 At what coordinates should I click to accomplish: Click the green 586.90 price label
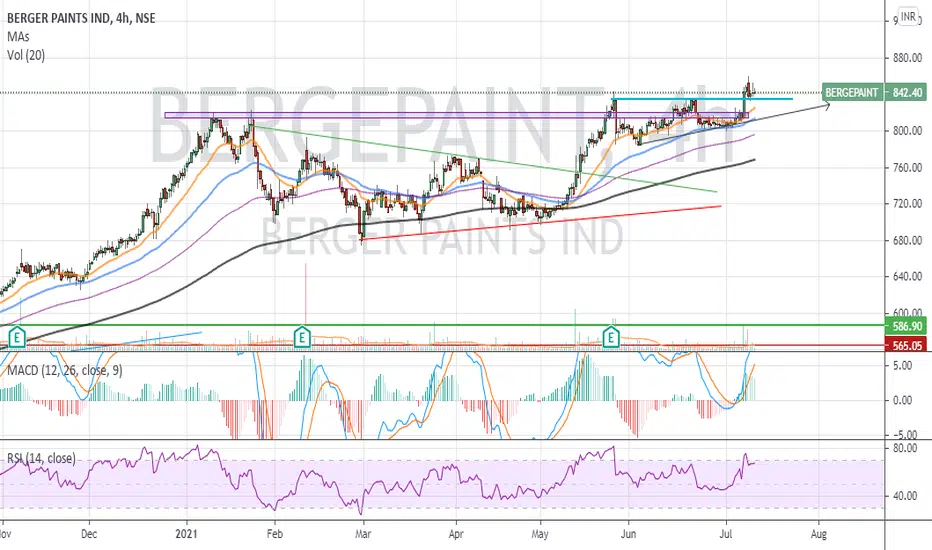click(907, 326)
